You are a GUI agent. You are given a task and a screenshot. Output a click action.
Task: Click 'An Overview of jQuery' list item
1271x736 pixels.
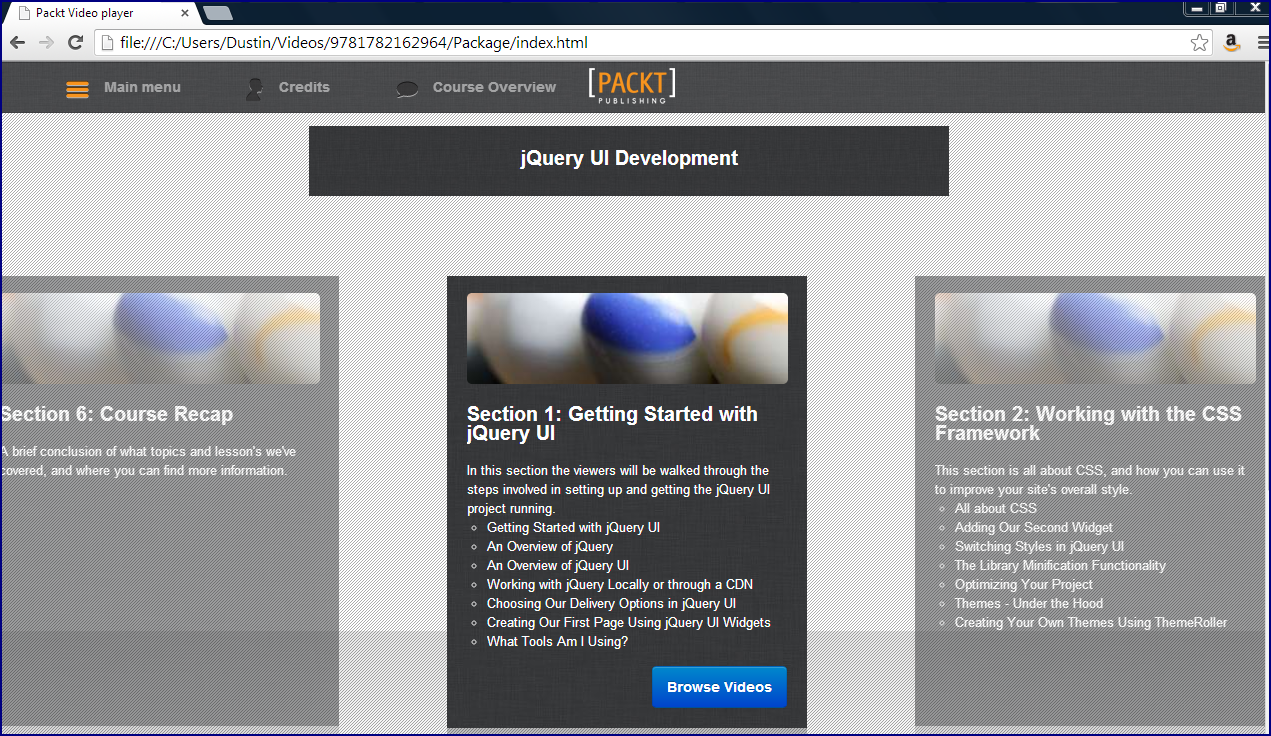point(550,546)
